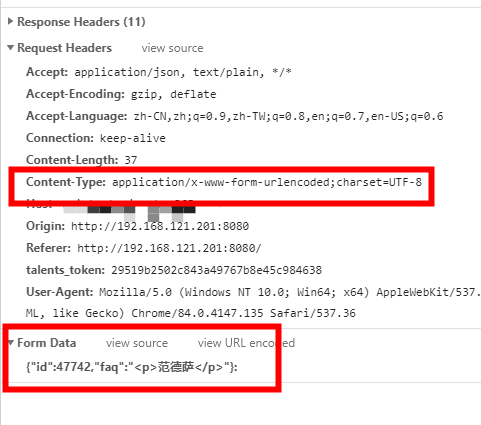Screen dimensions: 481x425
Task: Select the Referer header URL
Action: tap(169, 248)
